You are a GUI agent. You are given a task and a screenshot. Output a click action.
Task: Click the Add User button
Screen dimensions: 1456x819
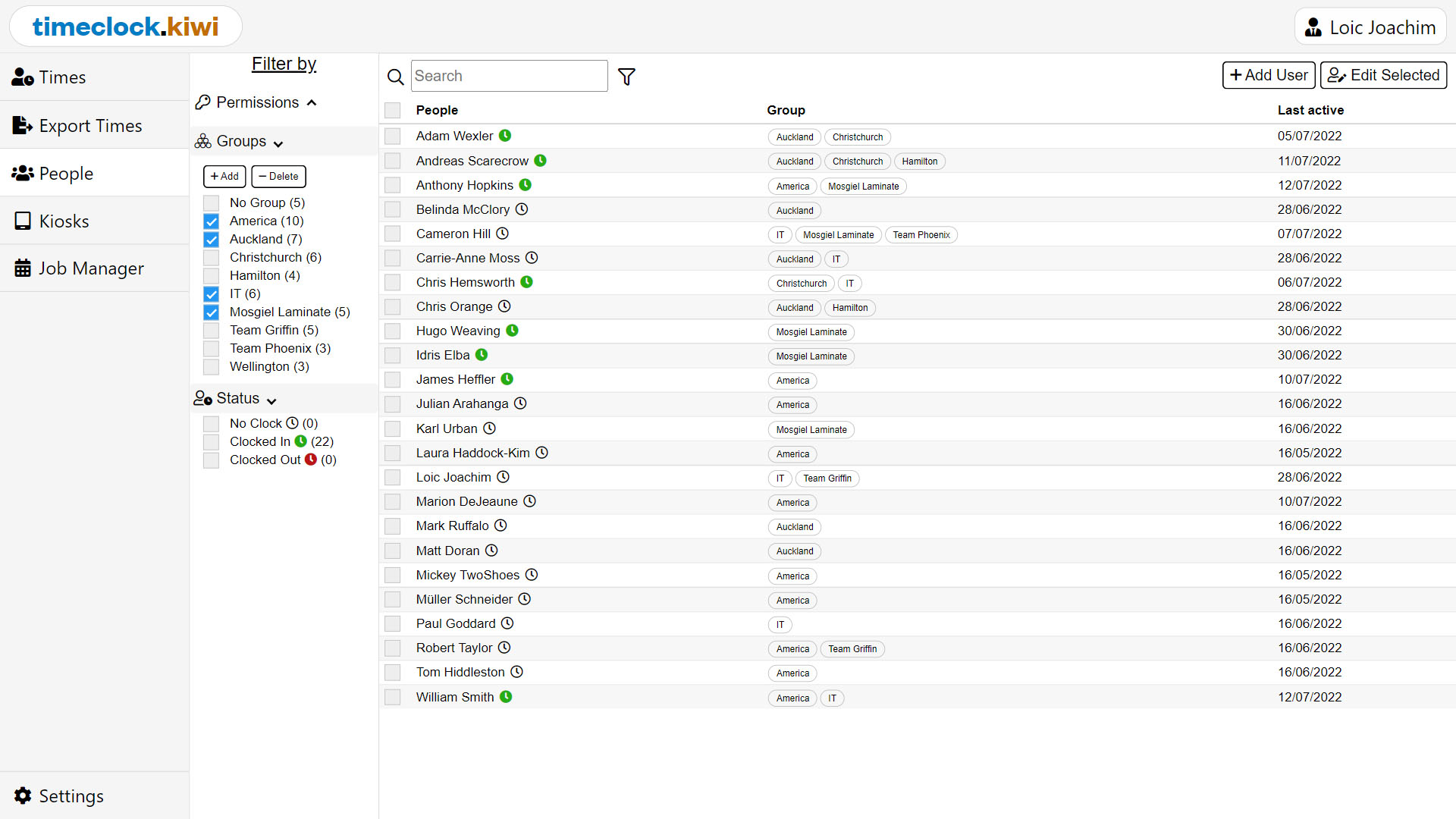[x=1268, y=75]
